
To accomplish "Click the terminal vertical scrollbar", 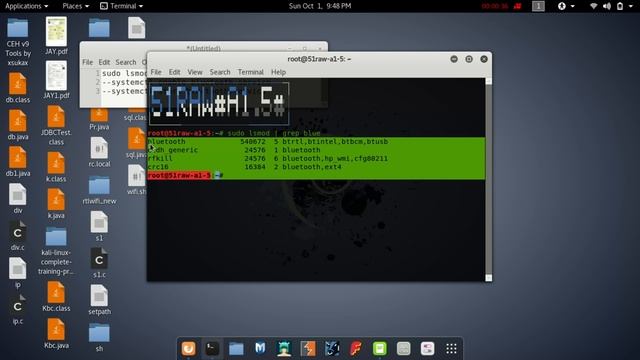I will [x=489, y=180].
